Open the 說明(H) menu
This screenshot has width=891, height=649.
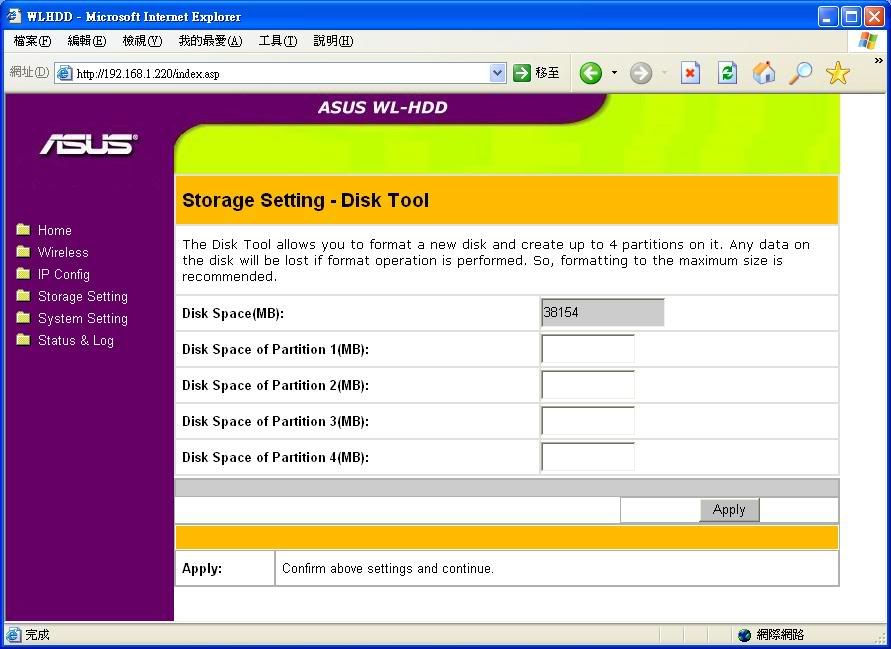click(334, 41)
